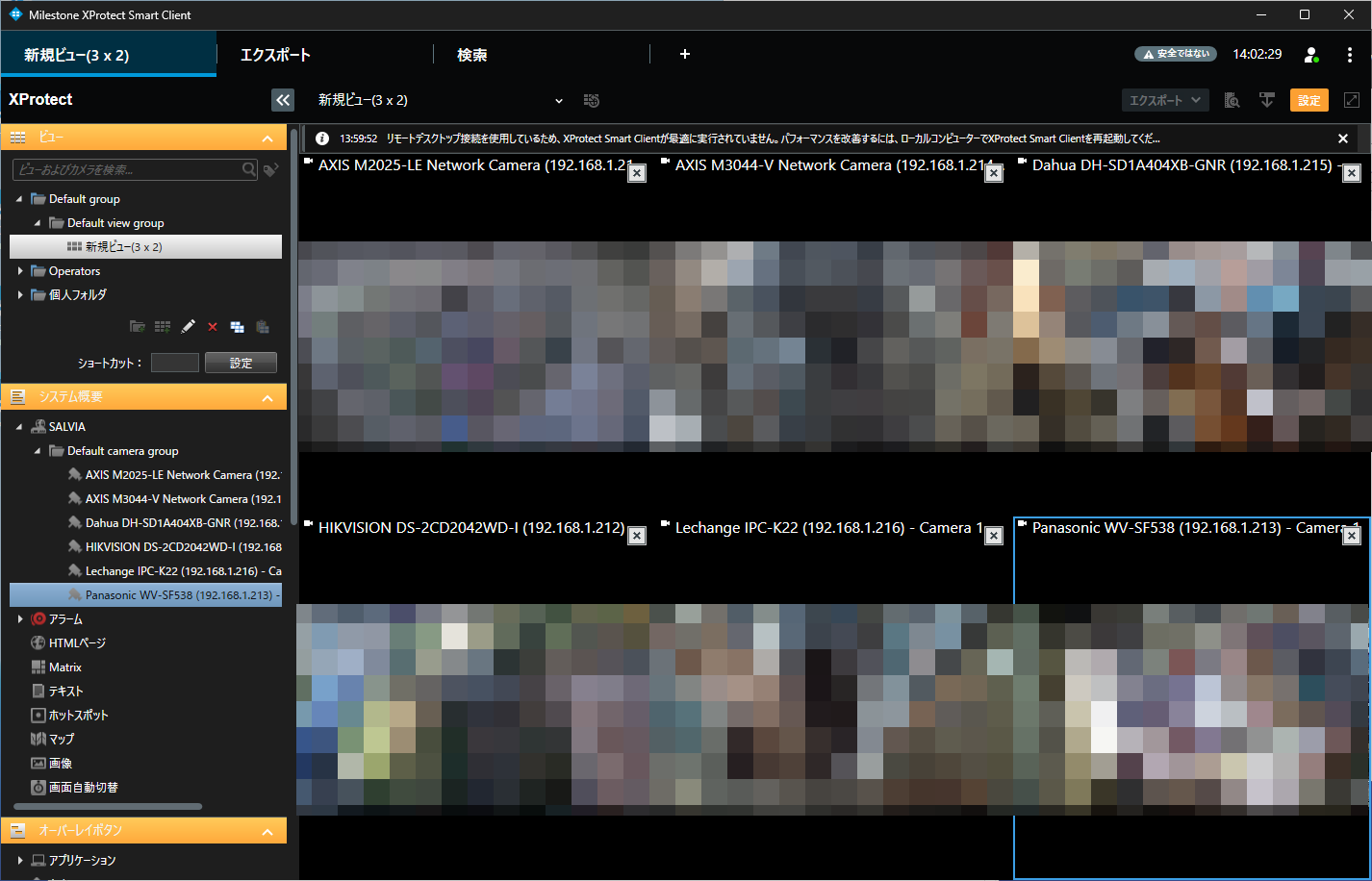Select the マップ item

(53, 740)
